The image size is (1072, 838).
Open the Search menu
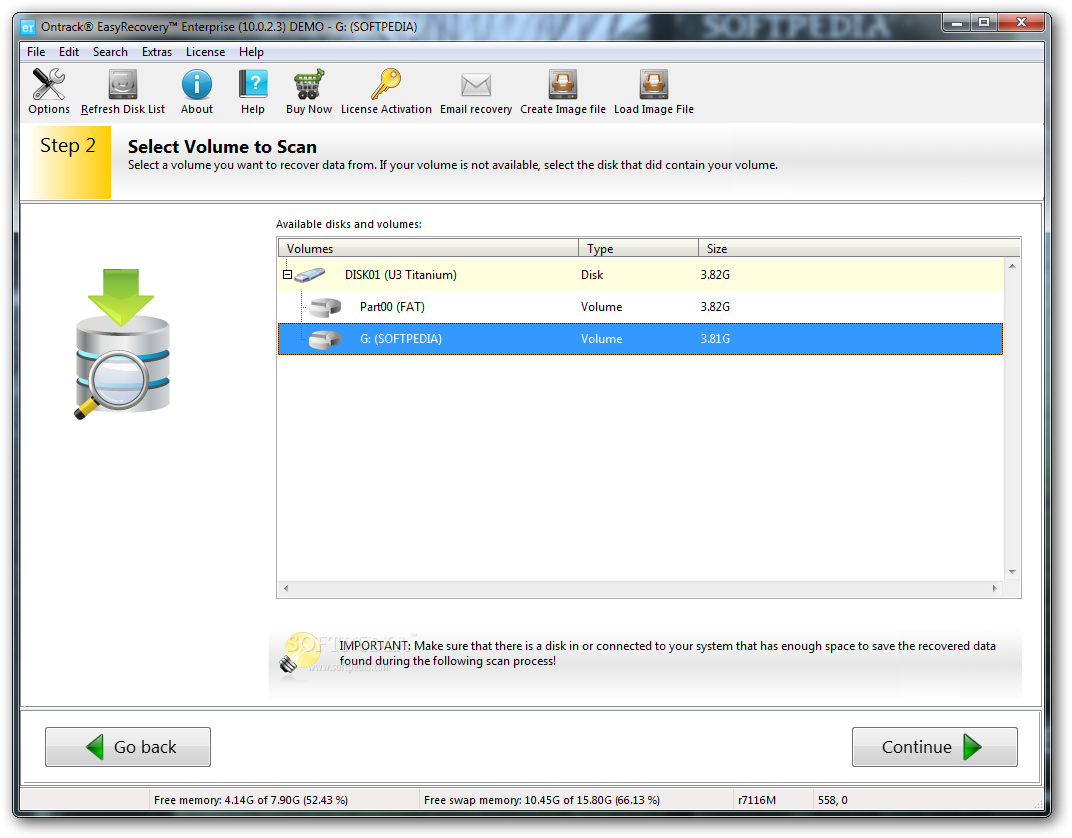[110, 52]
